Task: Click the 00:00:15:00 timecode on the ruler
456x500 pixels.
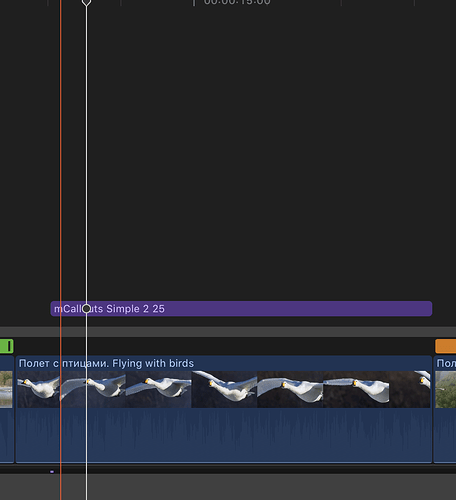Action: coord(237,2)
